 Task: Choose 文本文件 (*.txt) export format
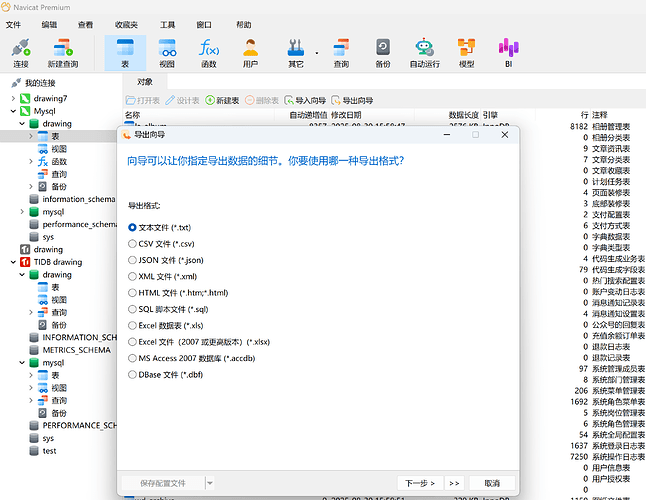(159, 227)
